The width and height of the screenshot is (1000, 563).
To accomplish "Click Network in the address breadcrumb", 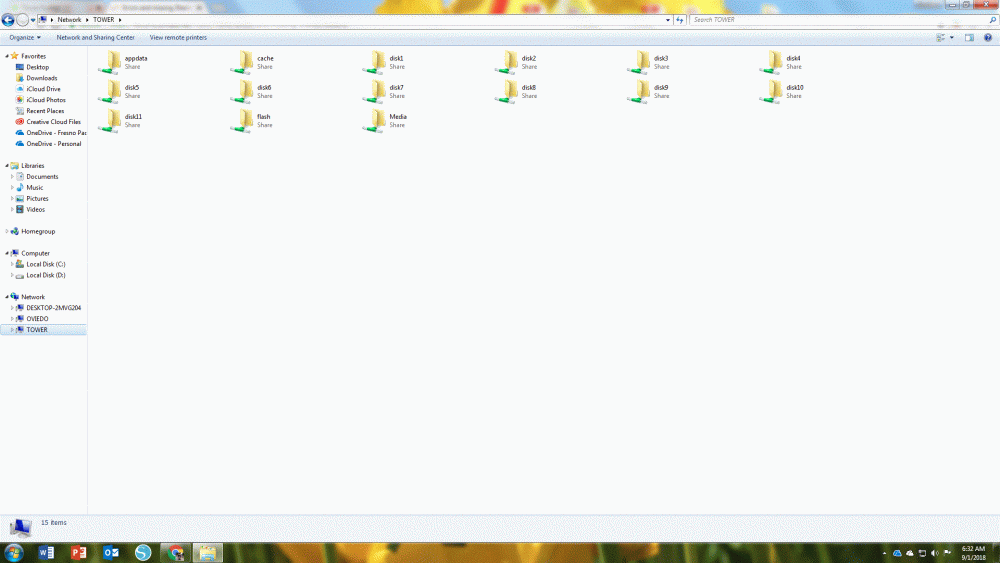I will (69, 20).
